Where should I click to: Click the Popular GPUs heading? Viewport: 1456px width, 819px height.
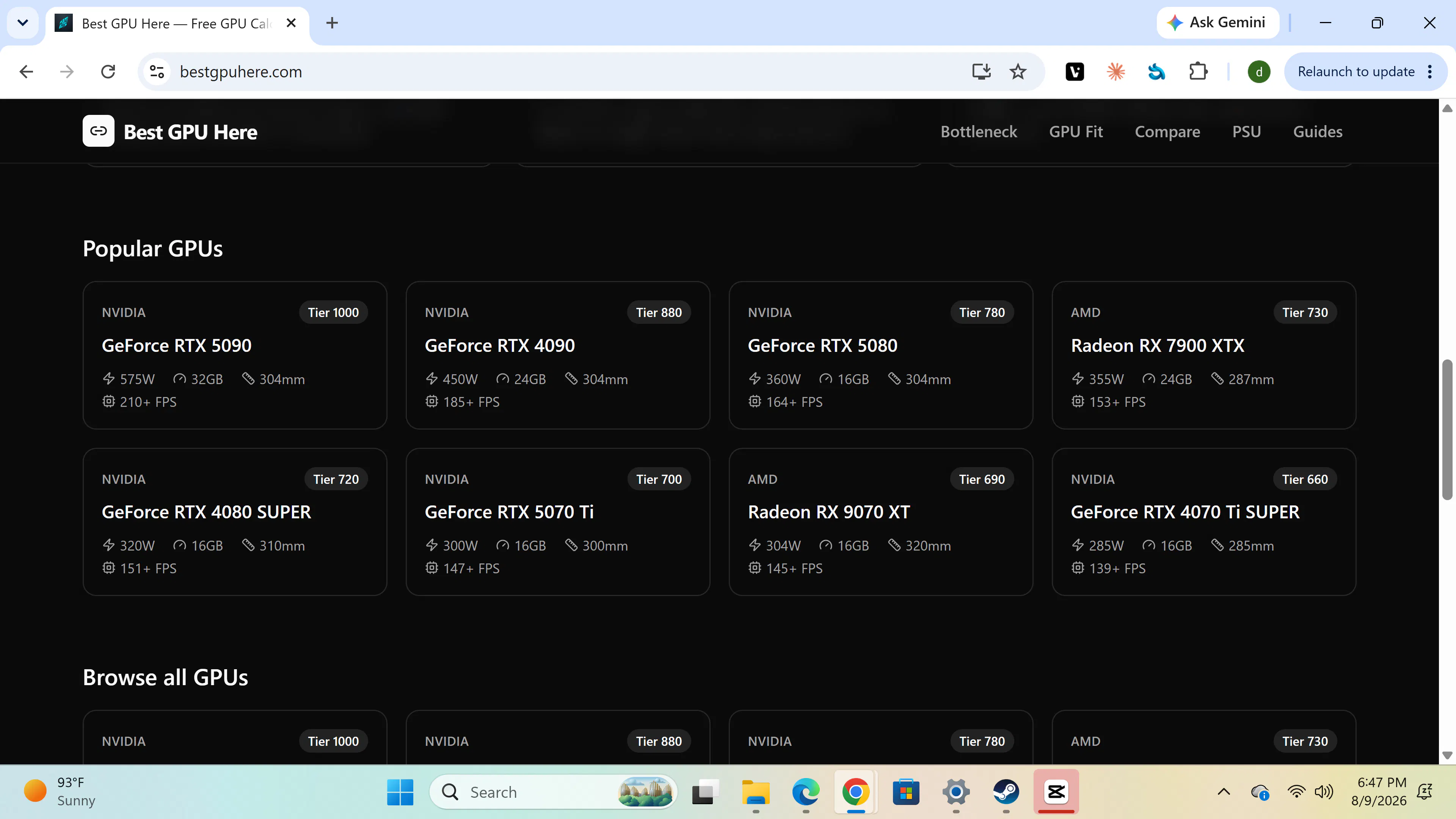pyautogui.click(x=152, y=249)
